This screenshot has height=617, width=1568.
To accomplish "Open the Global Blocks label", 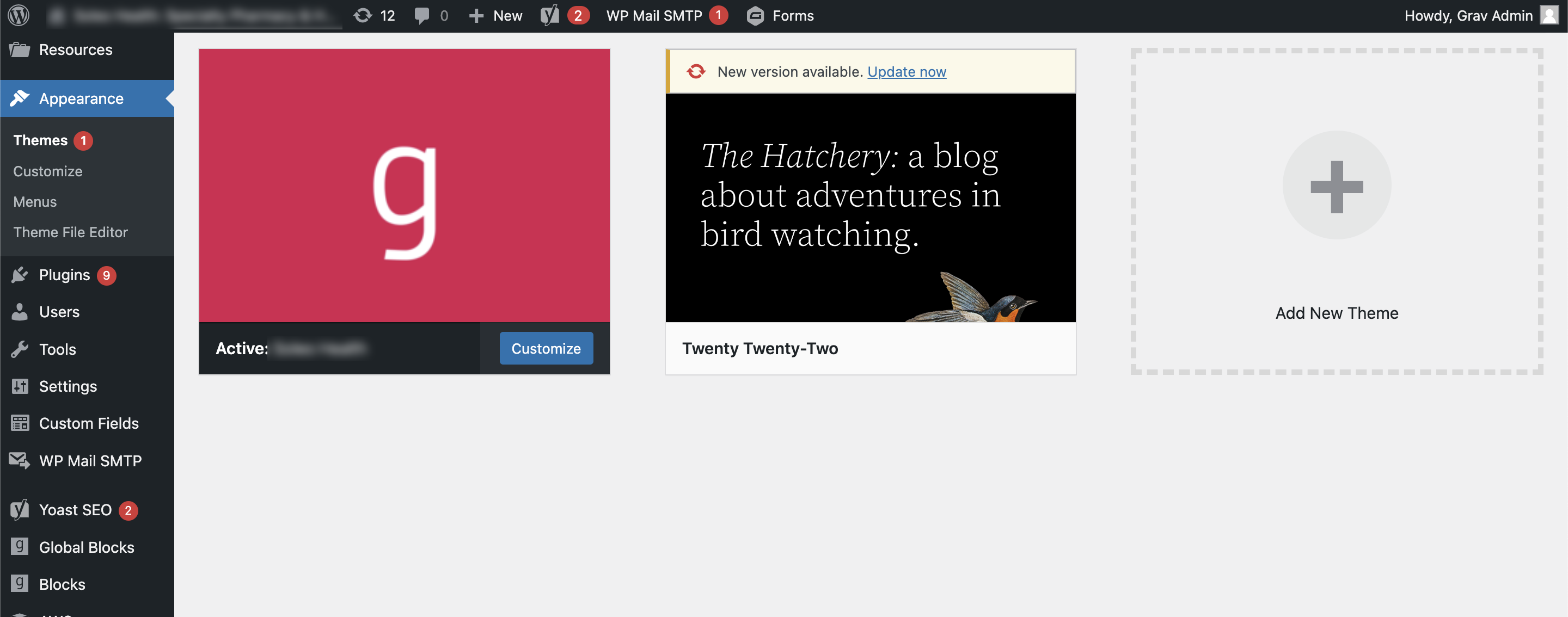I will (x=87, y=548).
